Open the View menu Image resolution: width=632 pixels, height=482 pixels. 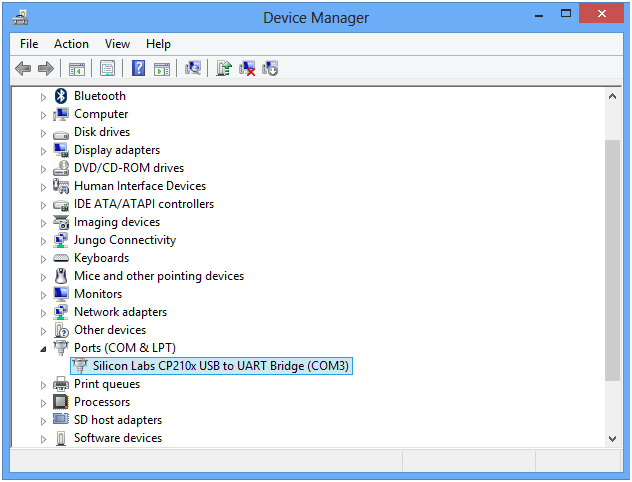pos(117,44)
